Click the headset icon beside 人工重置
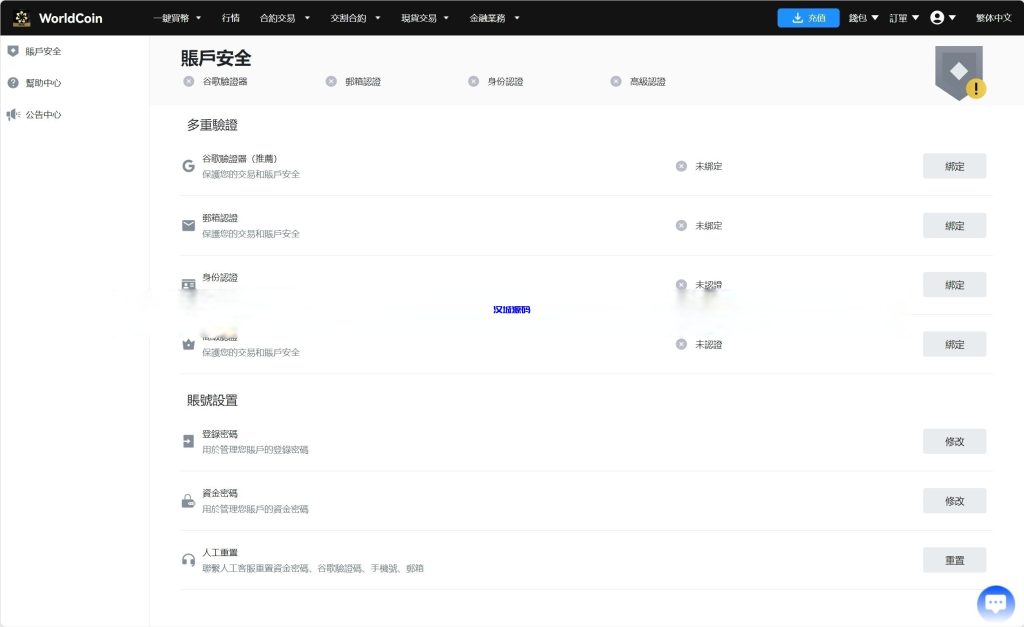 [x=188, y=559]
